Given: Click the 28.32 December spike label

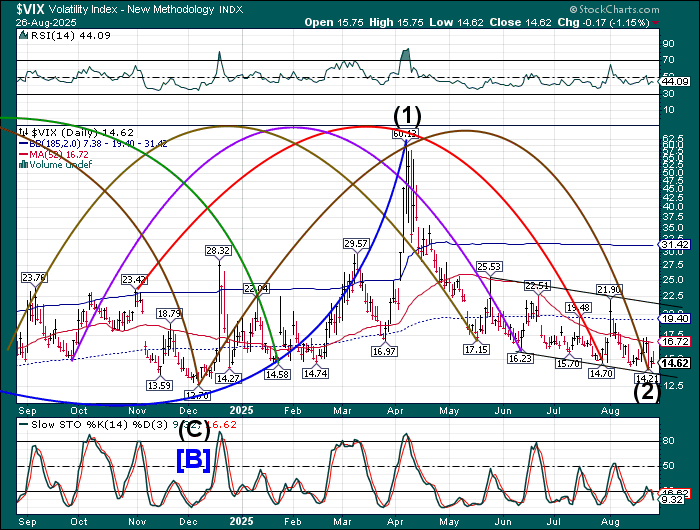Looking at the screenshot, I should tap(218, 250).
